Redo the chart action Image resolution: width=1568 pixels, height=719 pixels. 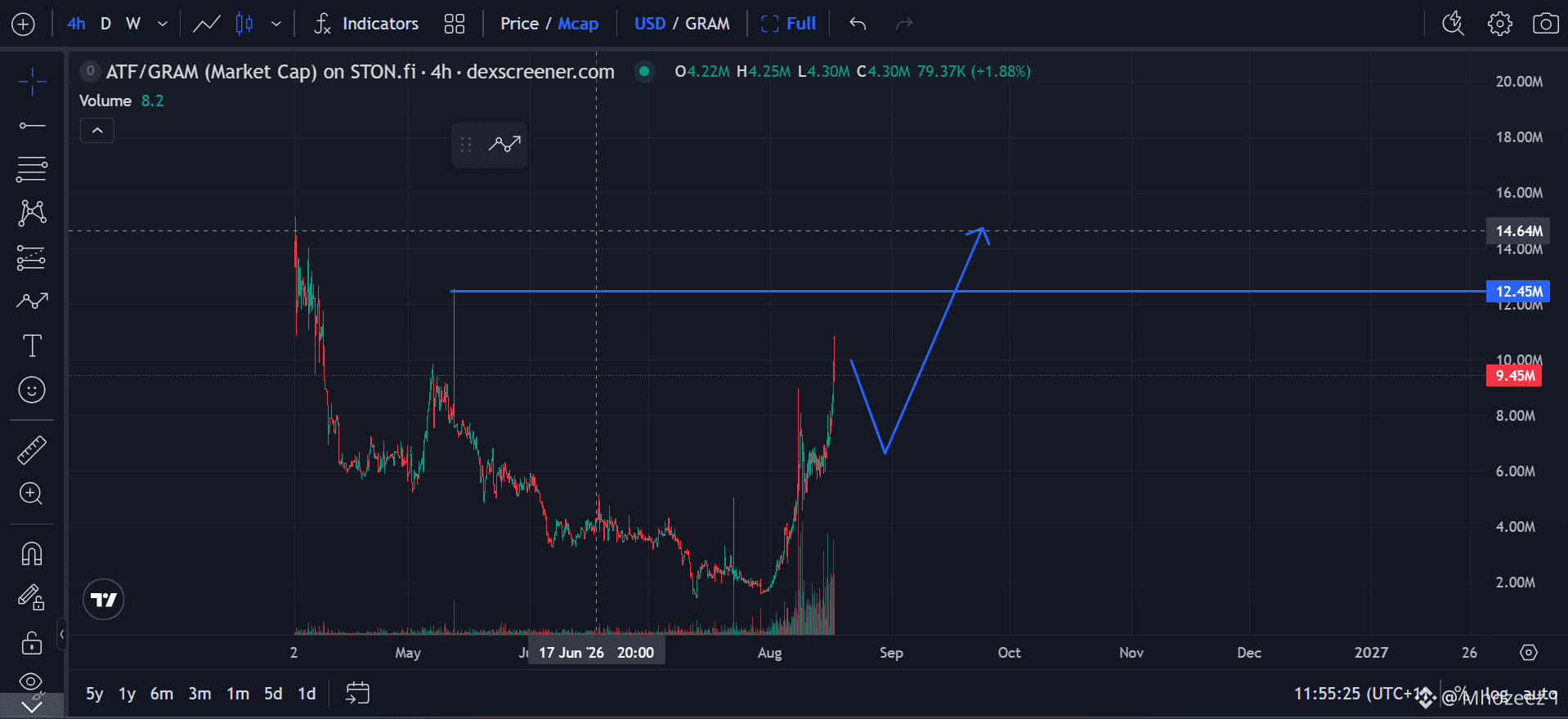pyautogui.click(x=903, y=24)
